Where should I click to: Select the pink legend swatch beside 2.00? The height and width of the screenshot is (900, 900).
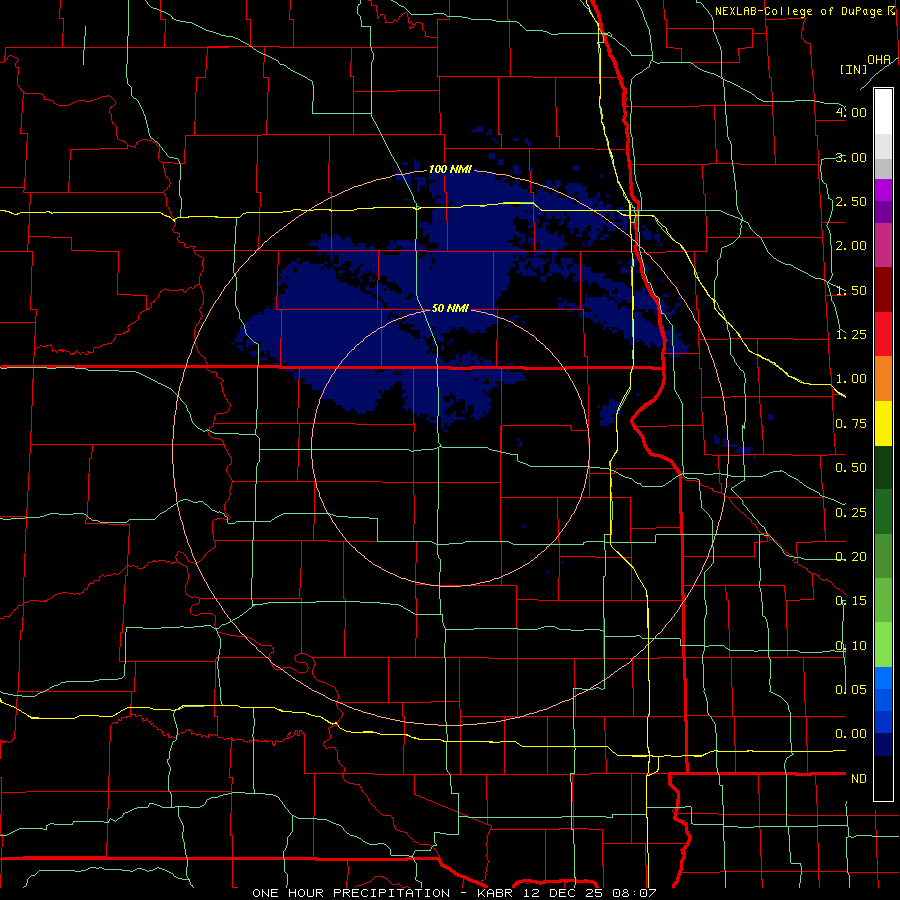pyautogui.click(x=883, y=245)
